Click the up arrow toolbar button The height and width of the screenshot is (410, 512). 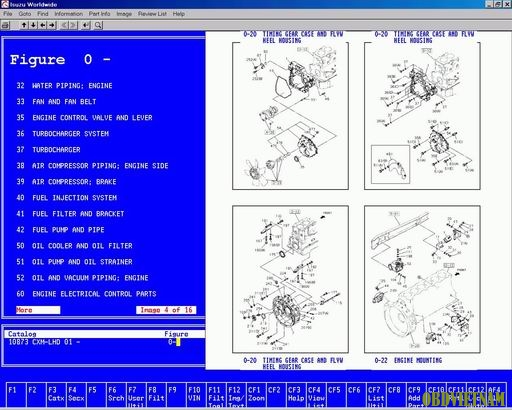[24, 25]
